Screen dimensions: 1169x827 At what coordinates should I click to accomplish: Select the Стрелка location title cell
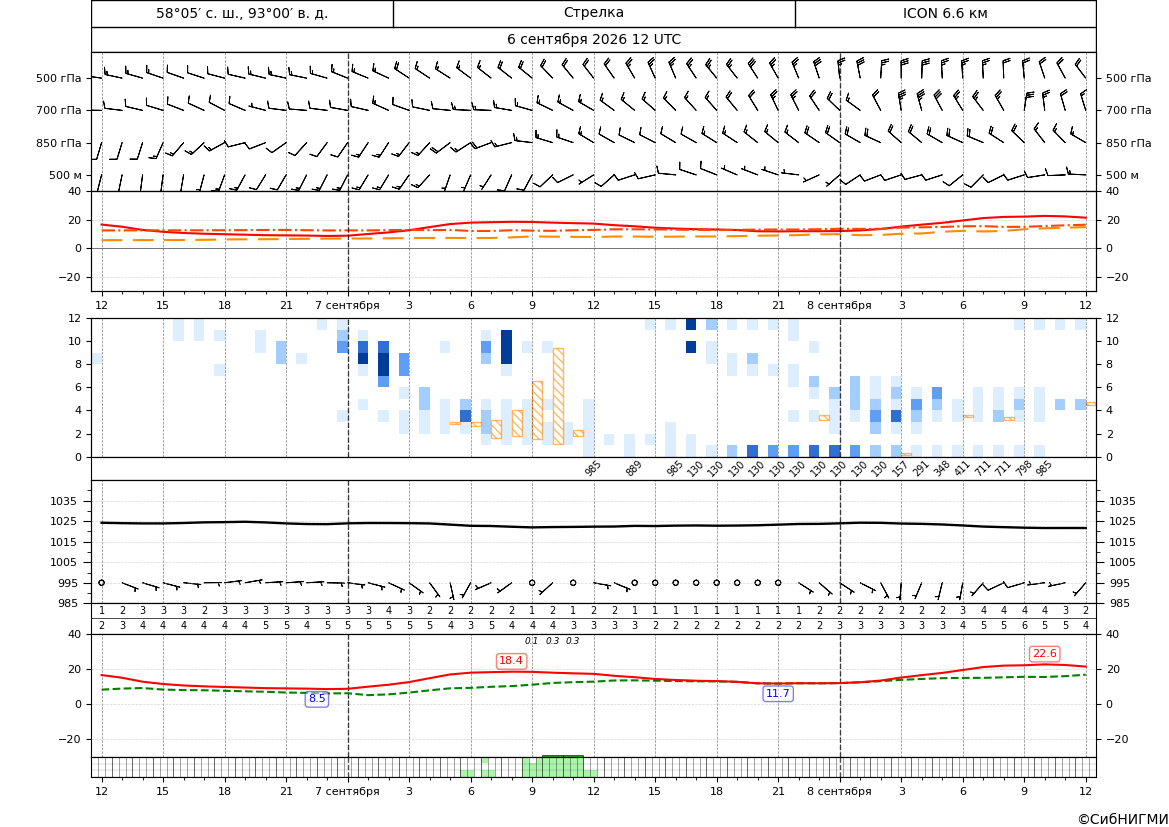point(594,13)
